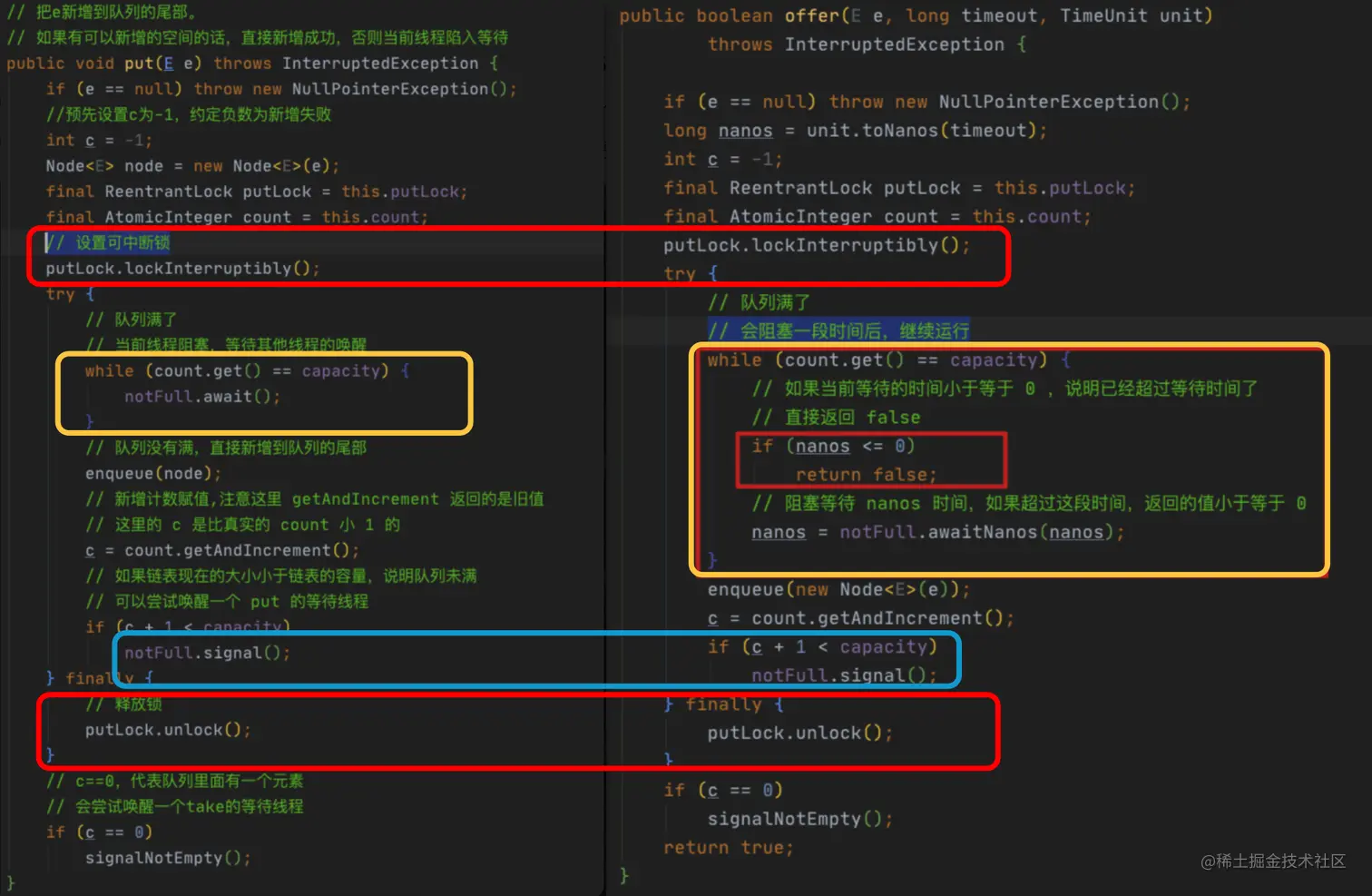Image resolution: width=1372 pixels, height=896 pixels.
Task: Click the comment '// 把e新增到队列的尾部。'
Action: pyautogui.click(x=103, y=12)
